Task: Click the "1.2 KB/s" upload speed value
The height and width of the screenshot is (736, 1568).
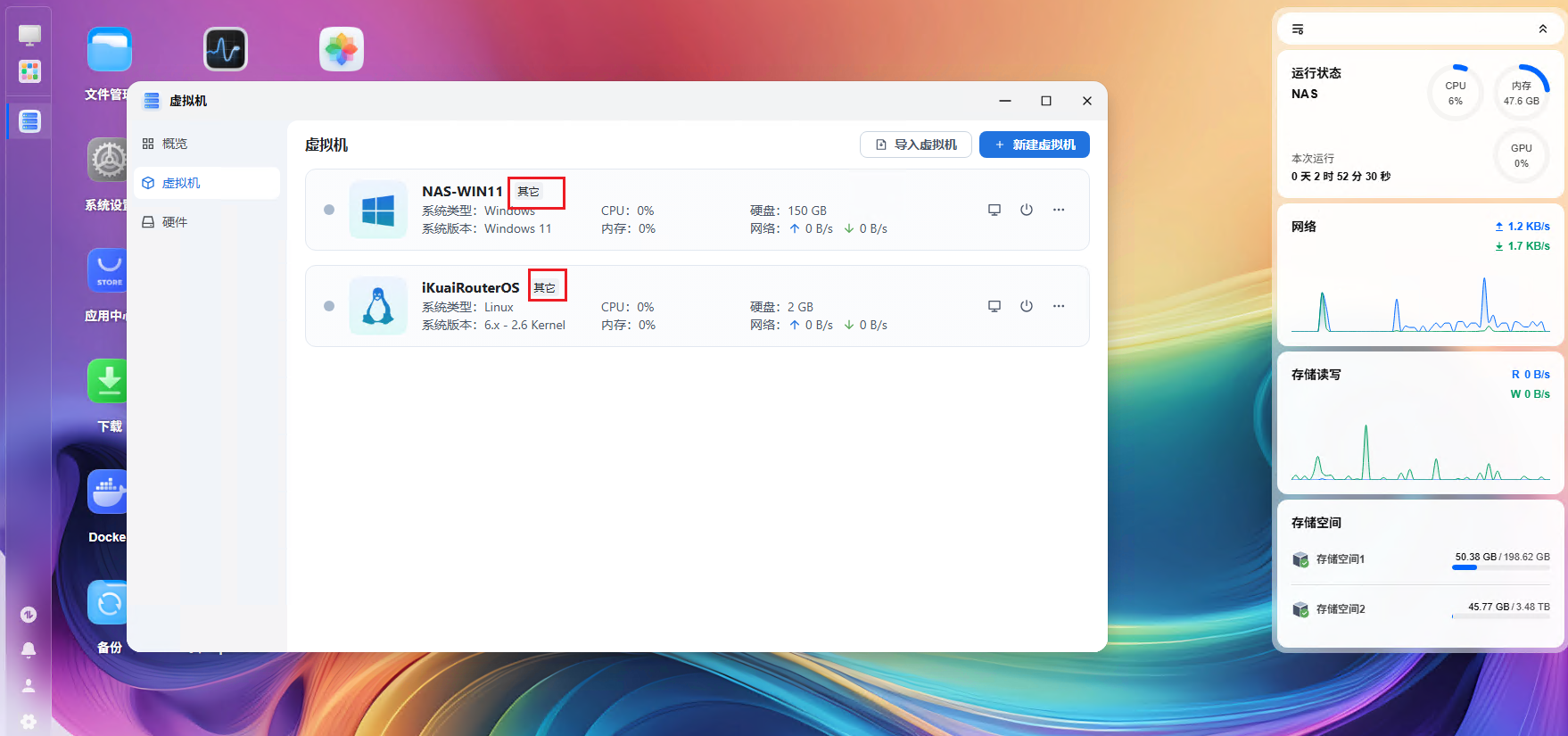Action: [x=1529, y=227]
